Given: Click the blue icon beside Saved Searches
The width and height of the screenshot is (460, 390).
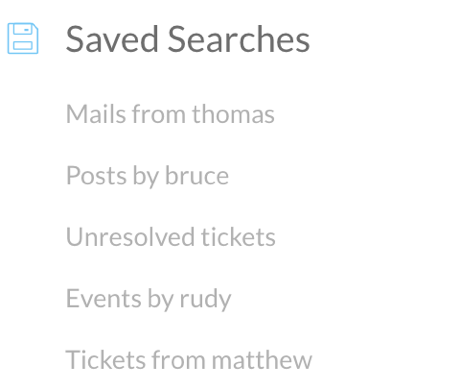Looking at the screenshot, I should (x=23, y=38).
